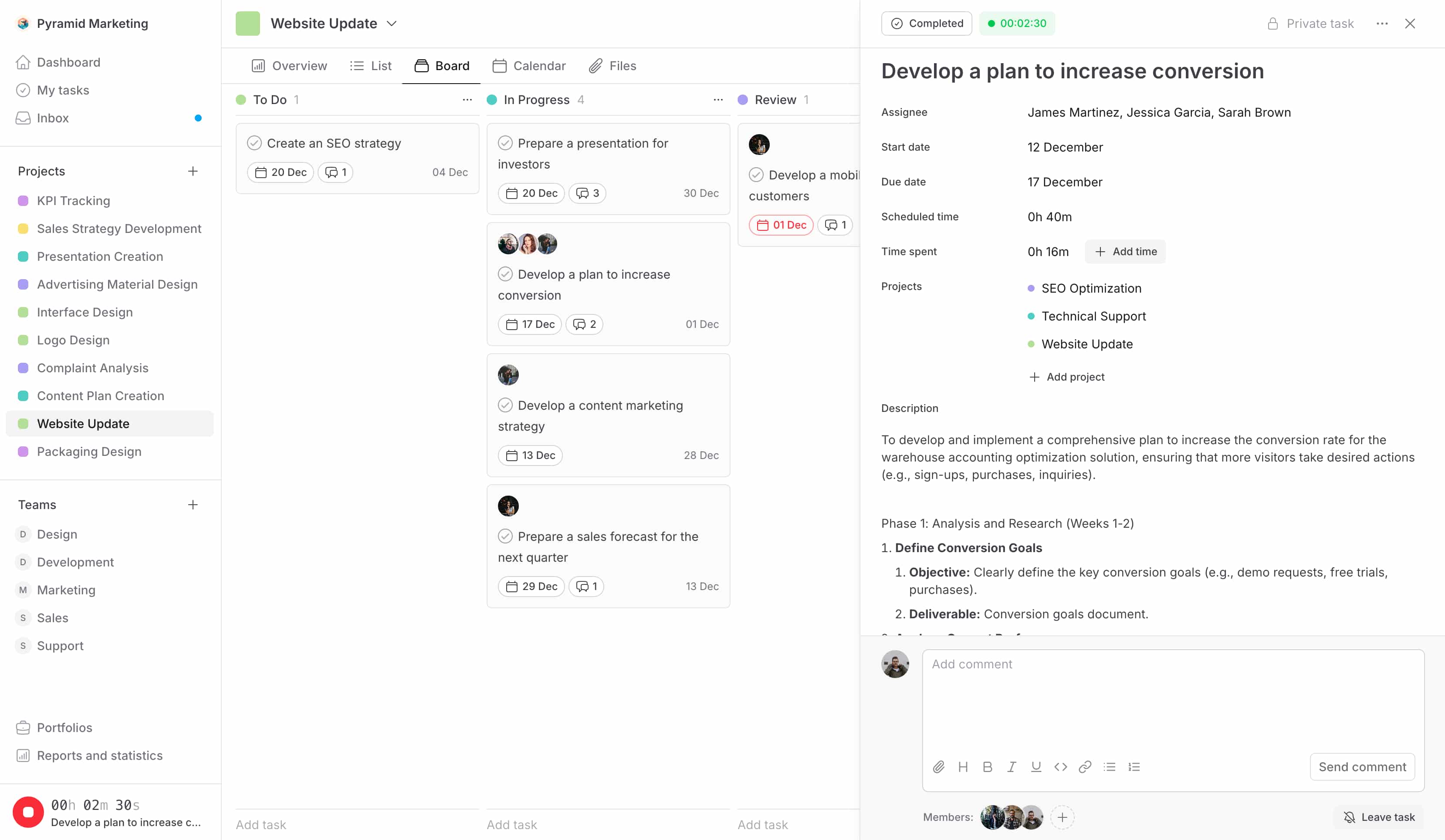Toggle the task's Completed status
The image size is (1445, 840).
point(927,24)
